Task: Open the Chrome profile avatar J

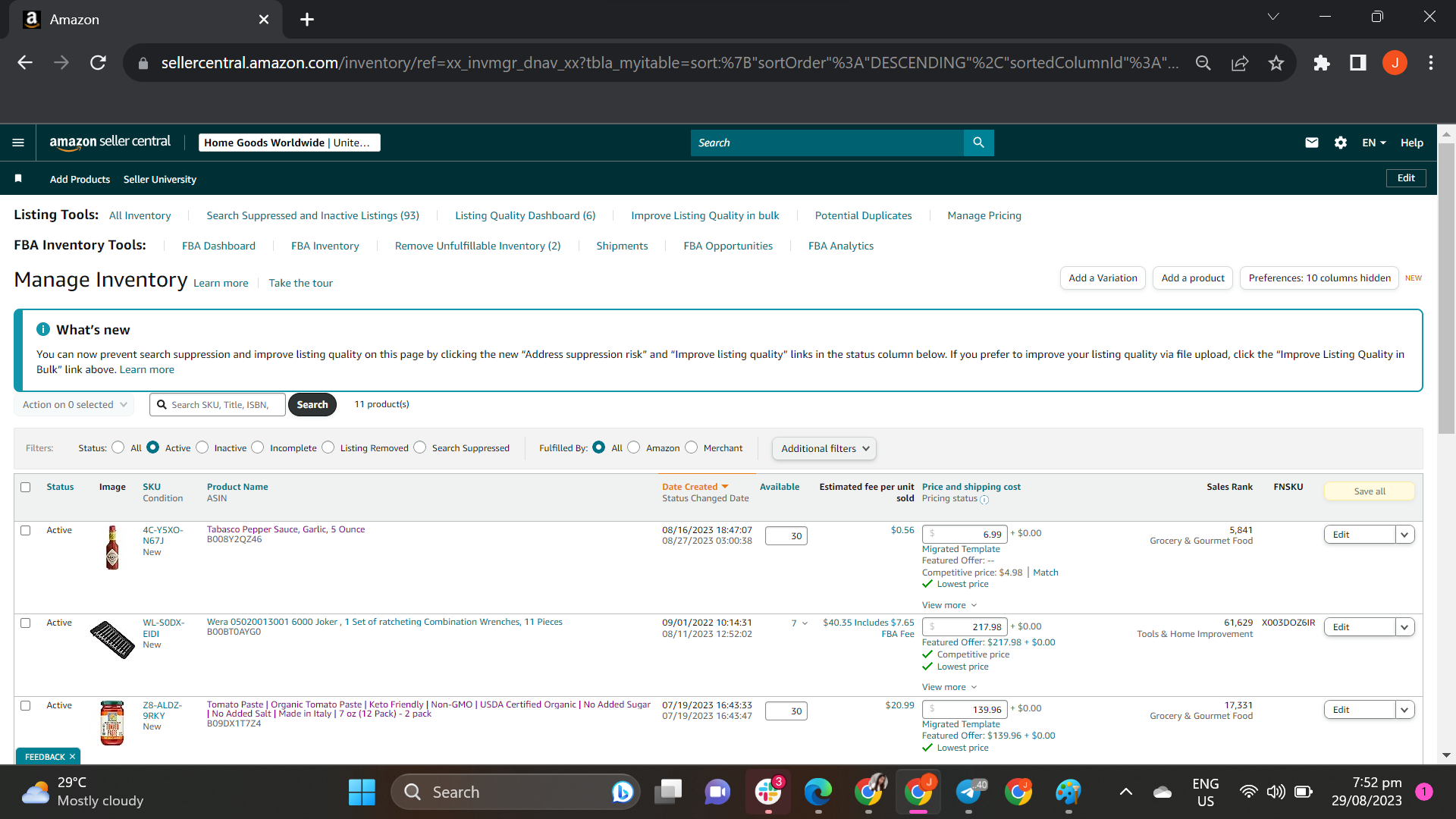Action: 1395,63
